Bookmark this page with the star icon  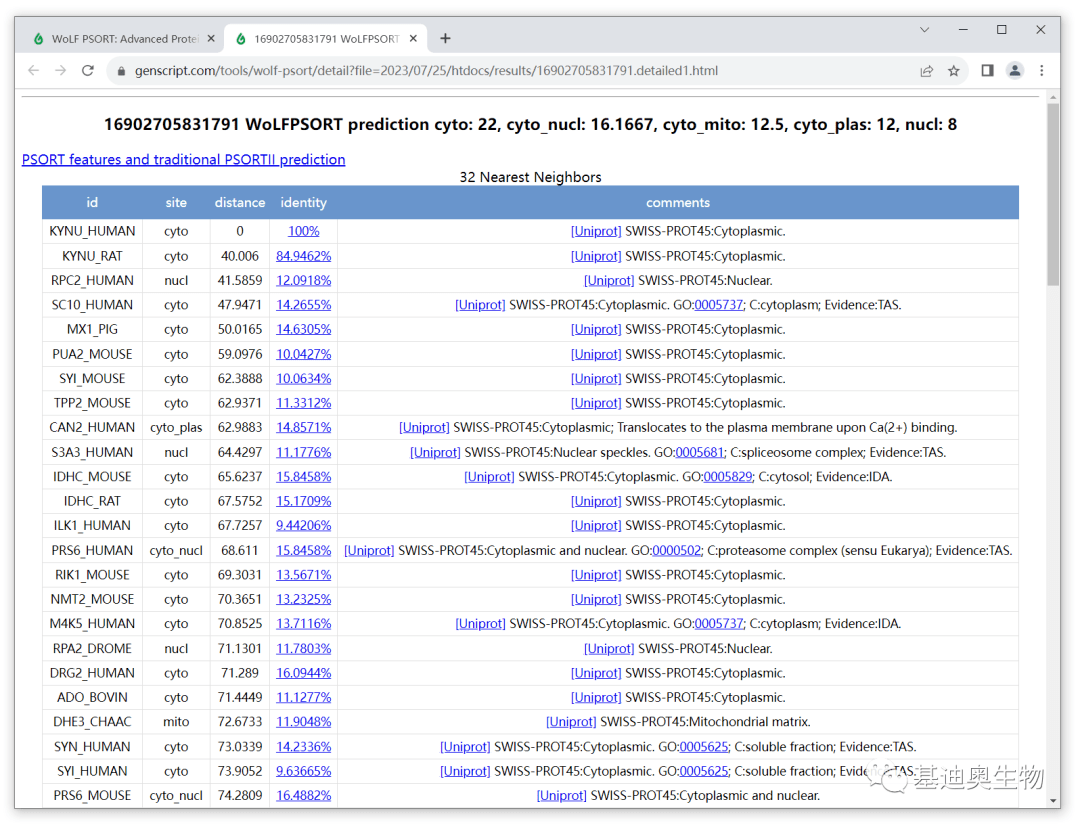click(954, 71)
